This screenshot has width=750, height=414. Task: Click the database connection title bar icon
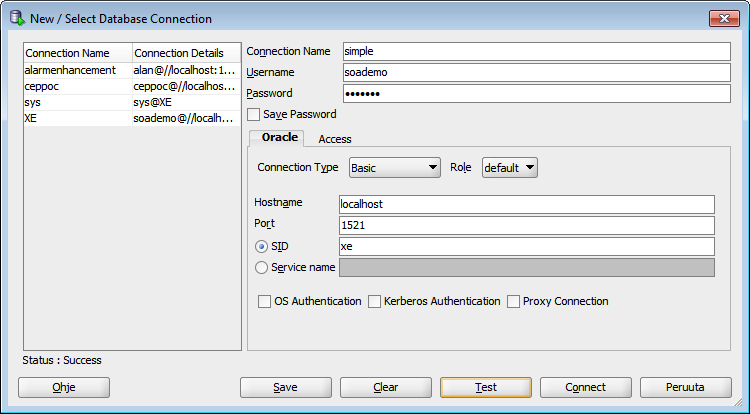17,19
